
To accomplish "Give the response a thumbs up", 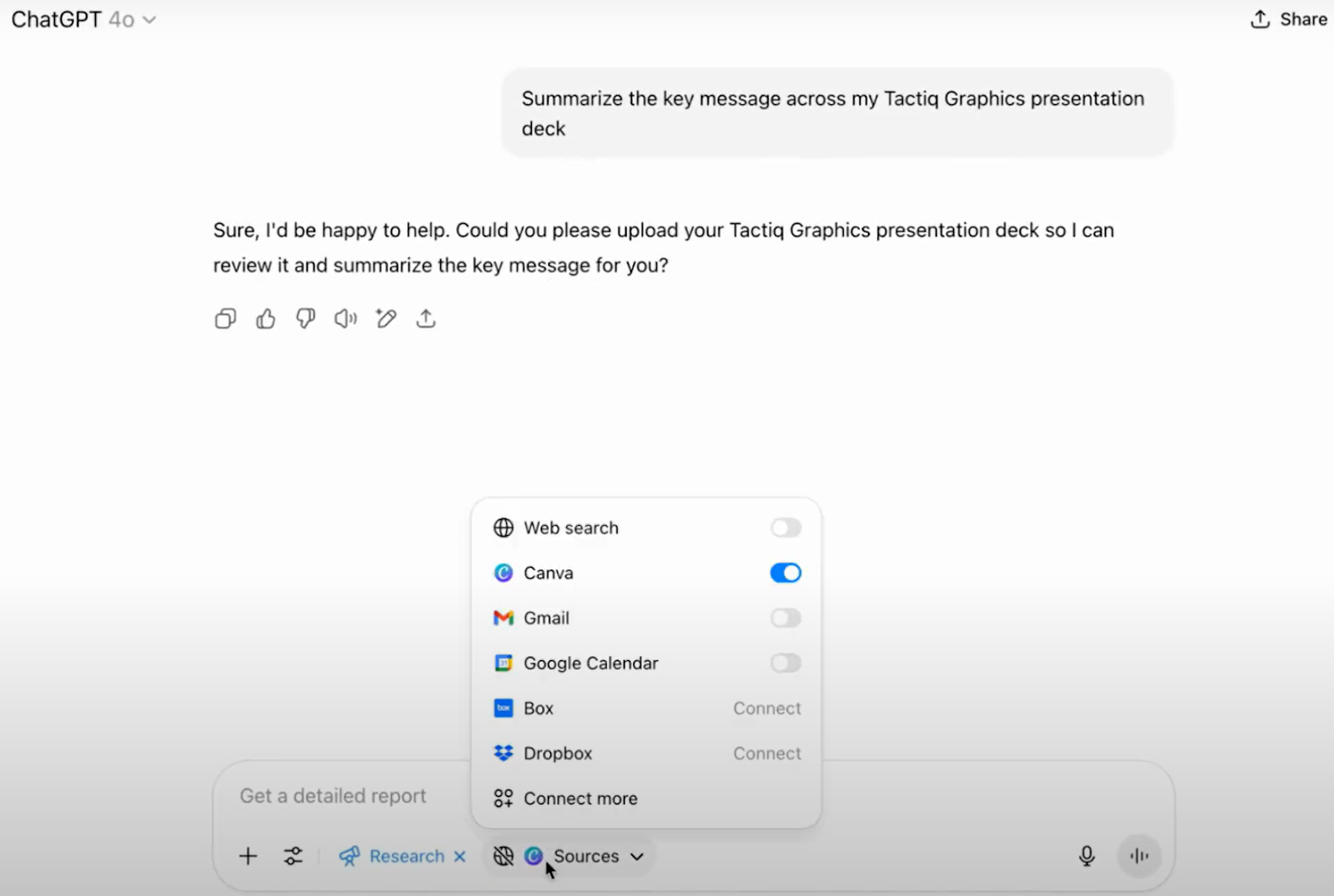I will click(265, 318).
